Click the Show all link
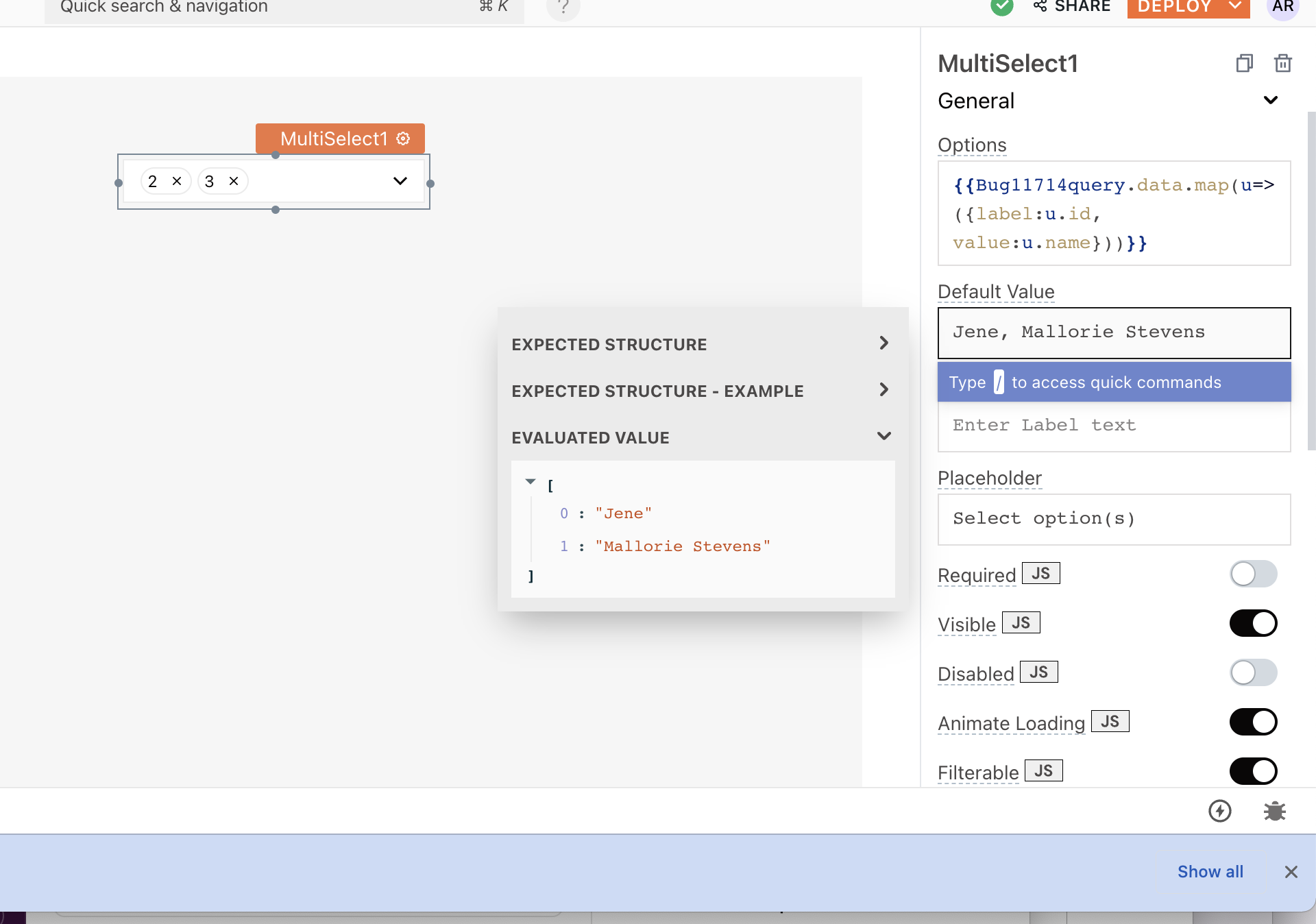Viewport: 1316px width, 924px height. tap(1210, 872)
